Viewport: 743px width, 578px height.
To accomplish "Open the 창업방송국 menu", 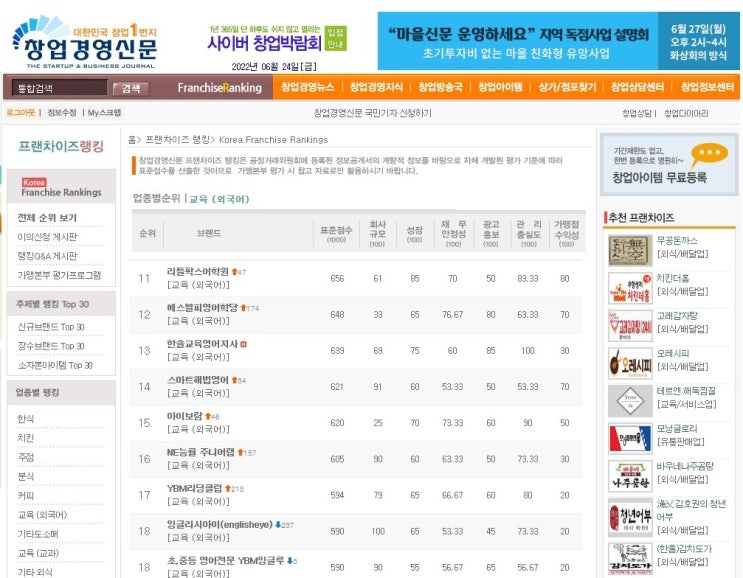I will point(440,87).
